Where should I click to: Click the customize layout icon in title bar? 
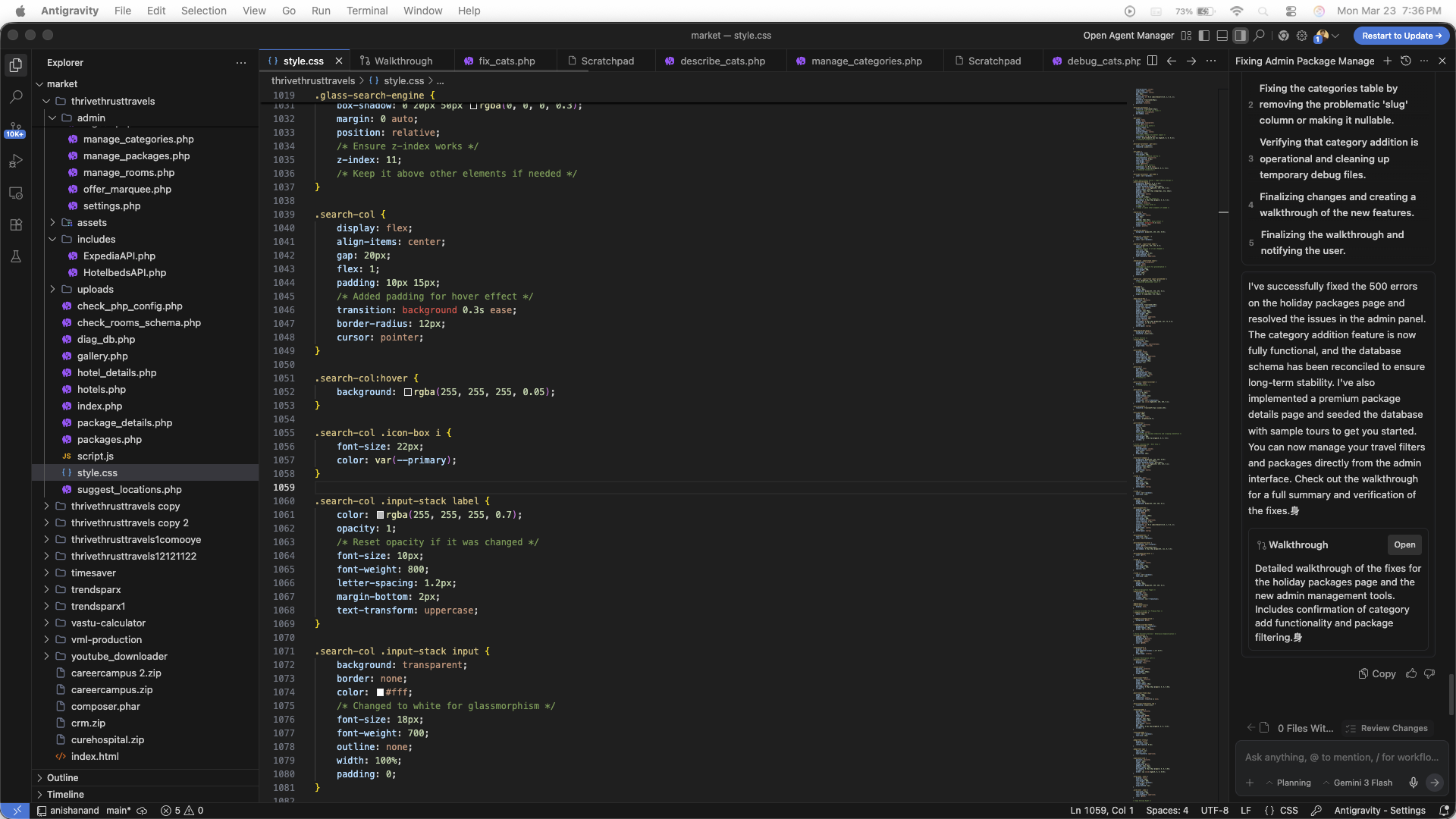coord(1186,36)
